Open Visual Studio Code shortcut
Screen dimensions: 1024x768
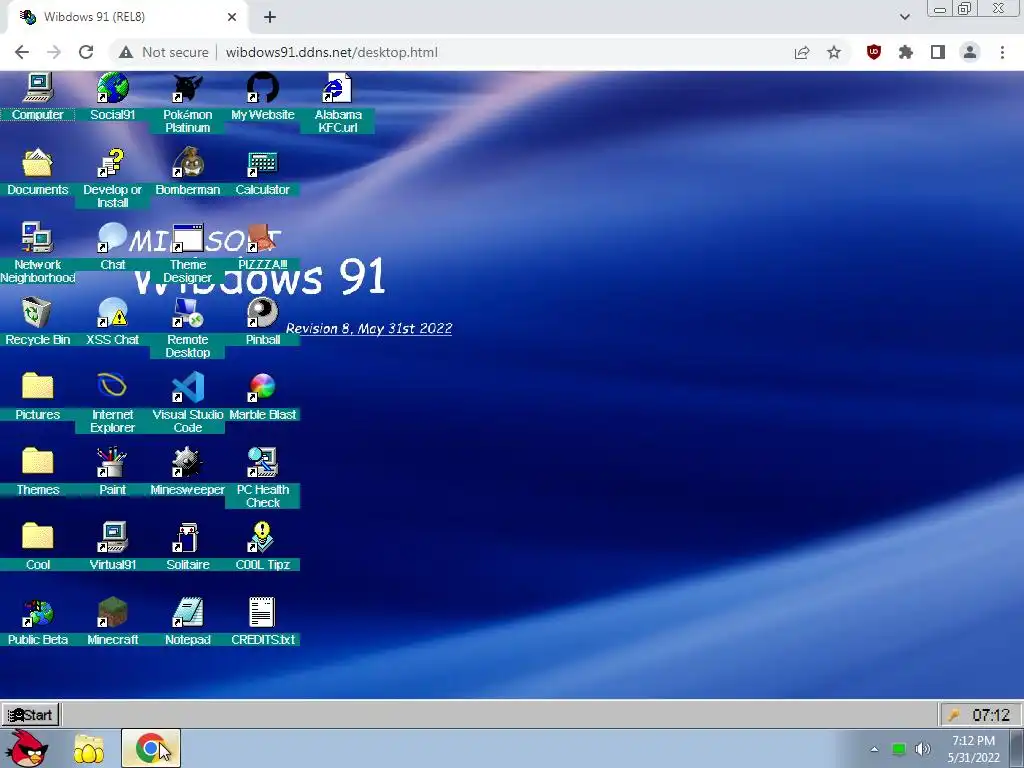[x=187, y=403]
